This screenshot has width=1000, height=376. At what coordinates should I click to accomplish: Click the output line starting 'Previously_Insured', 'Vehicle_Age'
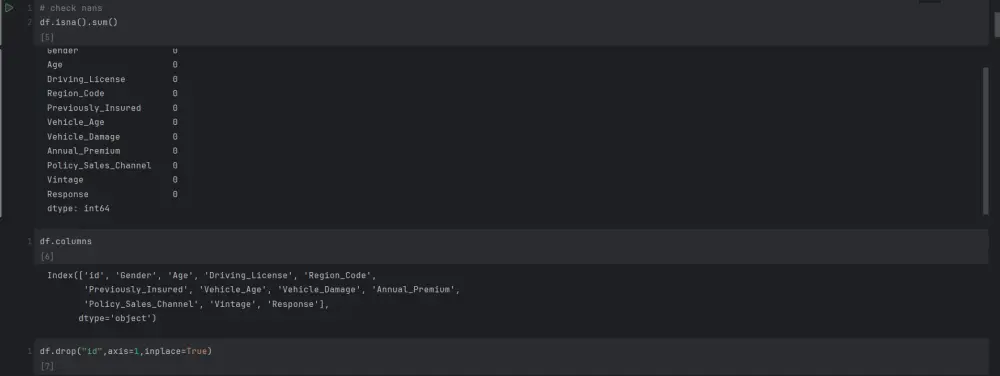tap(272, 289)
